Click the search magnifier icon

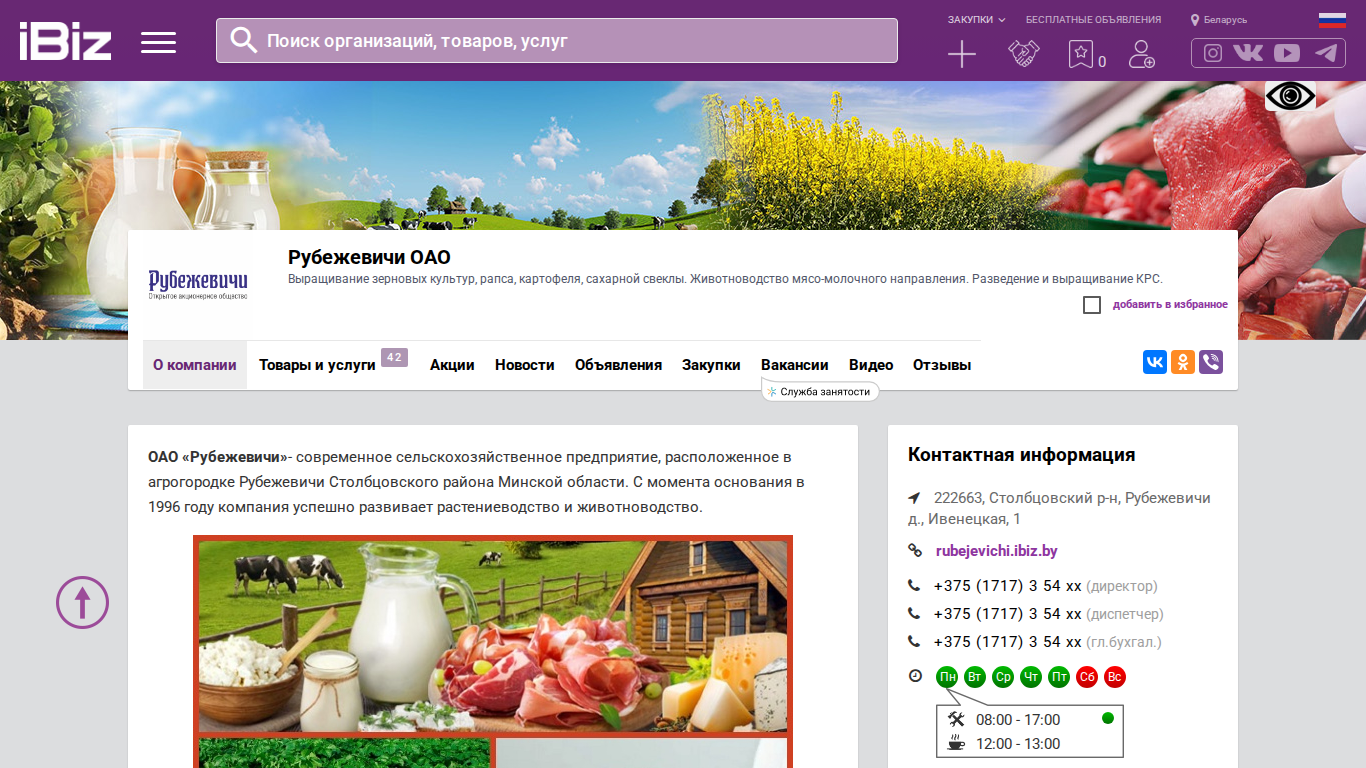click(x=244, y=40)
